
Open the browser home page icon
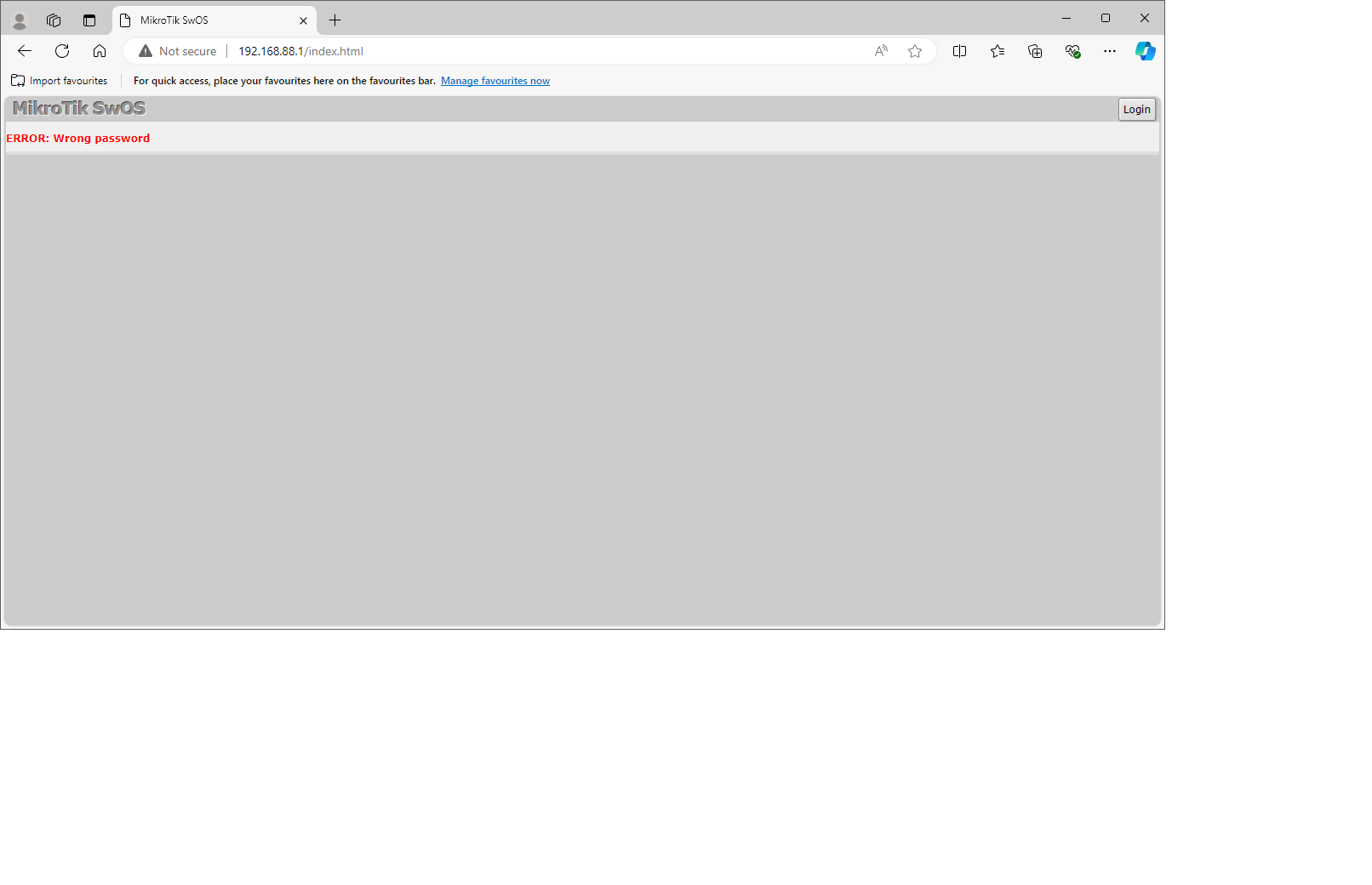click(x=100, y=51)
